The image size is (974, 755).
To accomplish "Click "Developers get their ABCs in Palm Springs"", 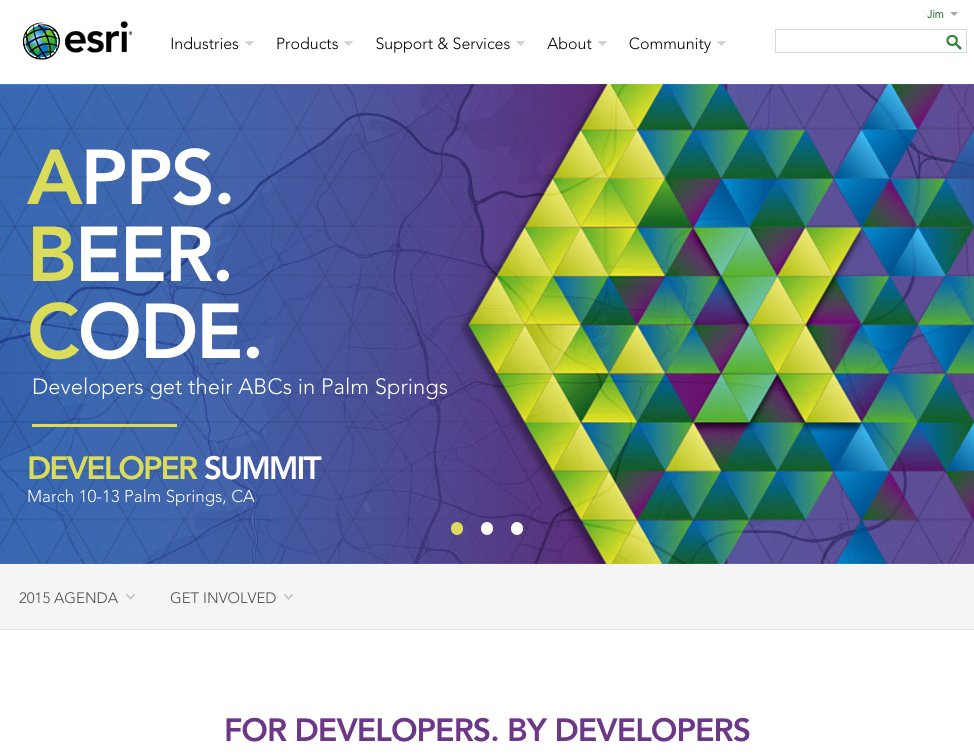I will coord(240,387).
